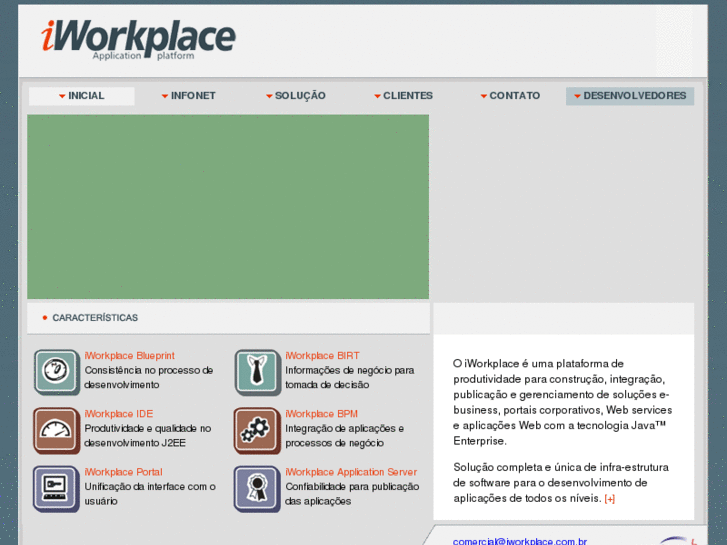727x545 pixels.
Task: Click paragraph starting 'Solução completa e única'
Action: (561, 483)
